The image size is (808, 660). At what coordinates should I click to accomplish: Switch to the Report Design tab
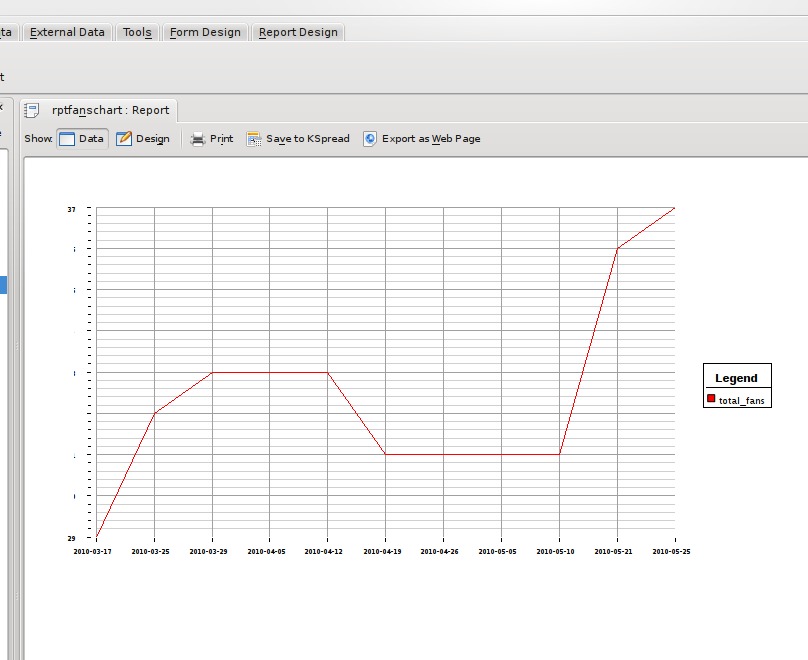(298, 32)
